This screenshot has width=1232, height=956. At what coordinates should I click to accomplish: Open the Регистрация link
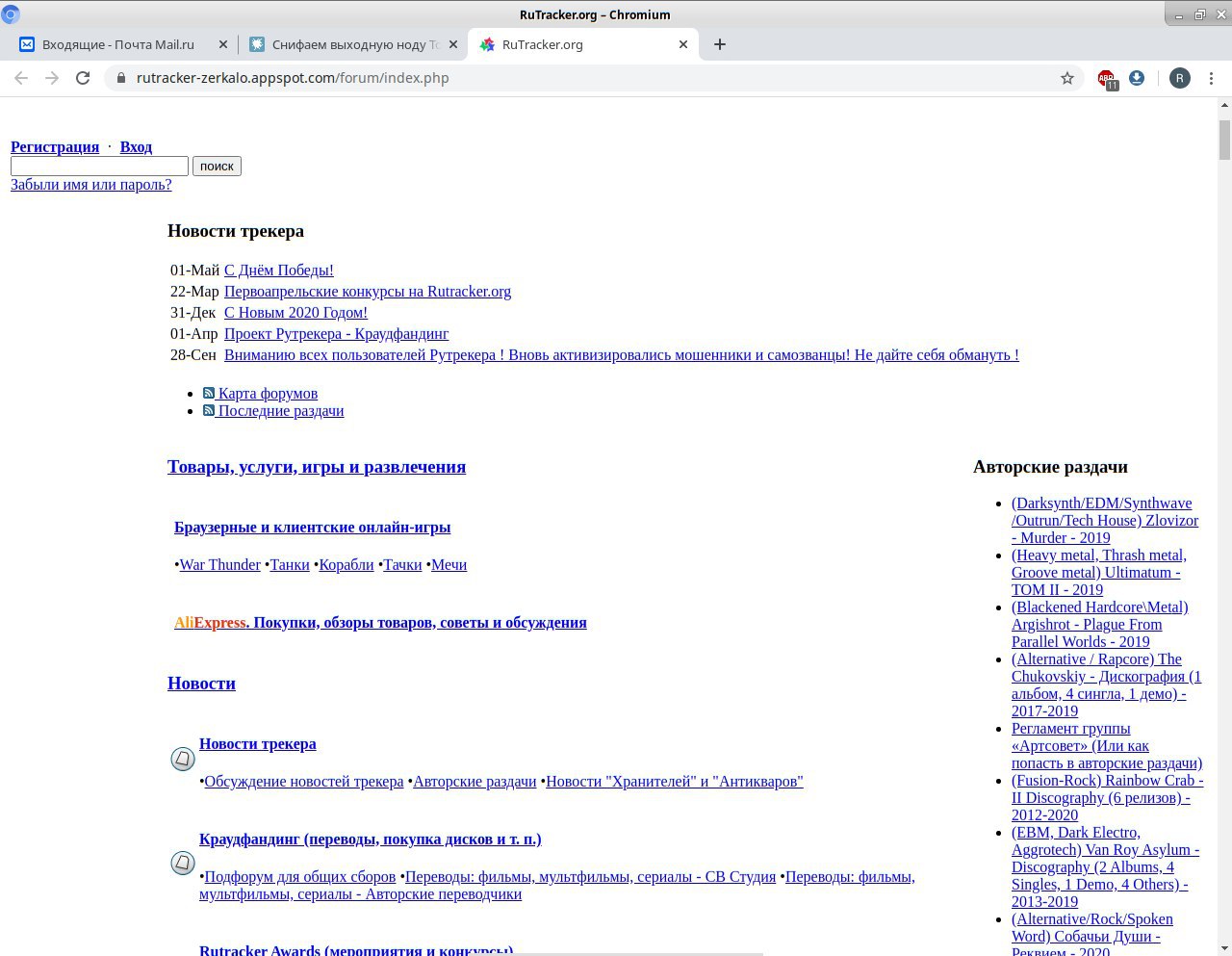pyautogui.click(x=55, y=146)
